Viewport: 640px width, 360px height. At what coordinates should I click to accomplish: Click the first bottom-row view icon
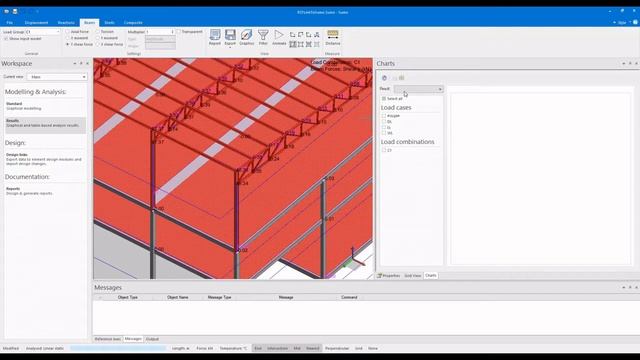(293, 44)
